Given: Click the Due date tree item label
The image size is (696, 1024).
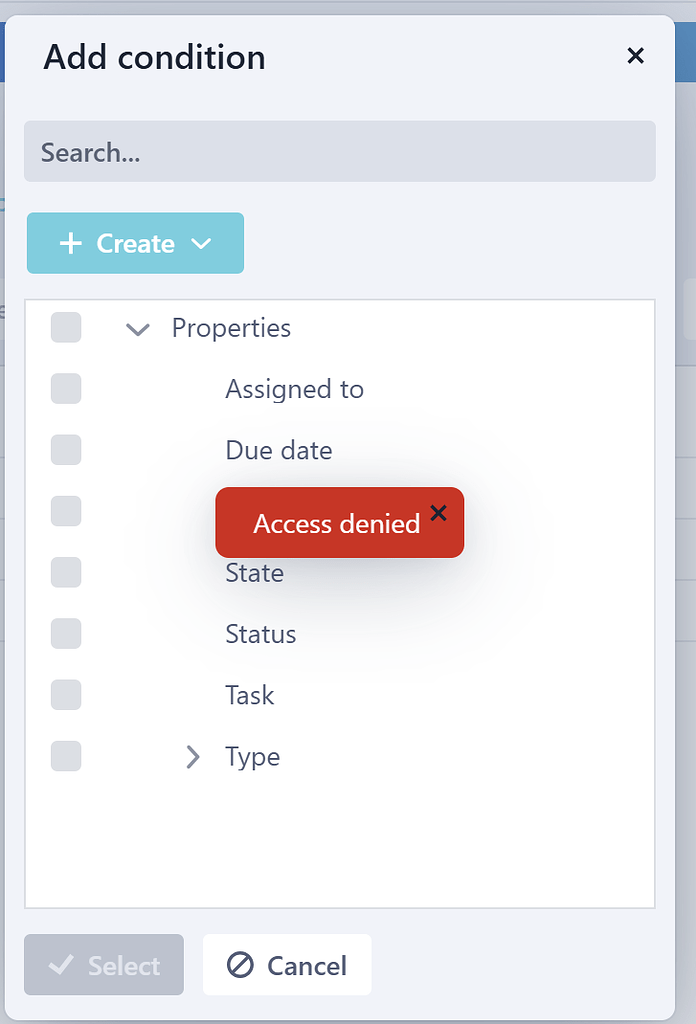Looking at the screenshot, I should [x=278, y=450].
